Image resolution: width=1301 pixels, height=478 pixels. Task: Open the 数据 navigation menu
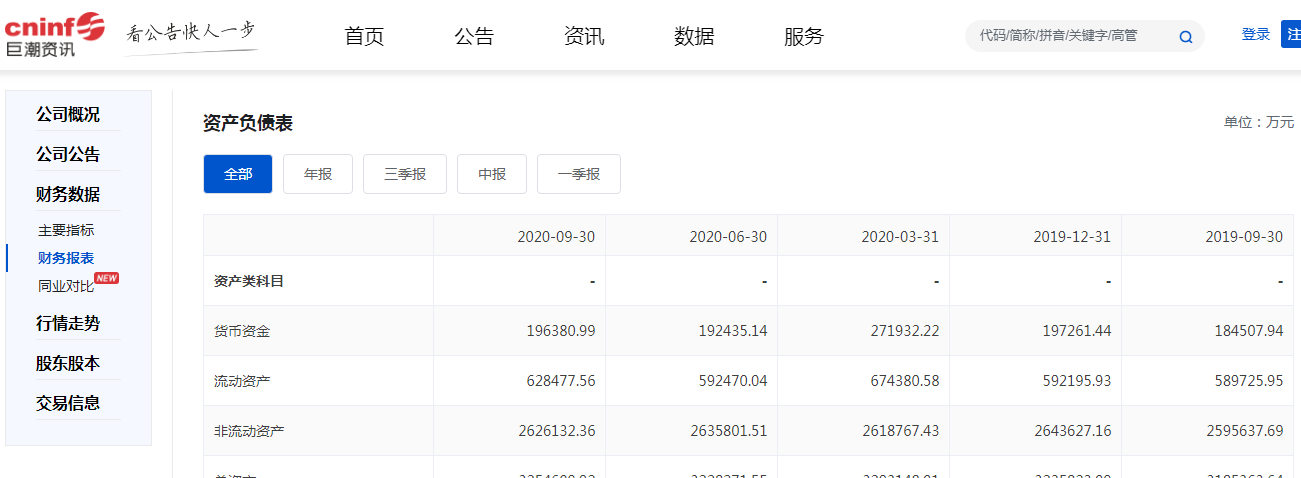click(694, 37)
